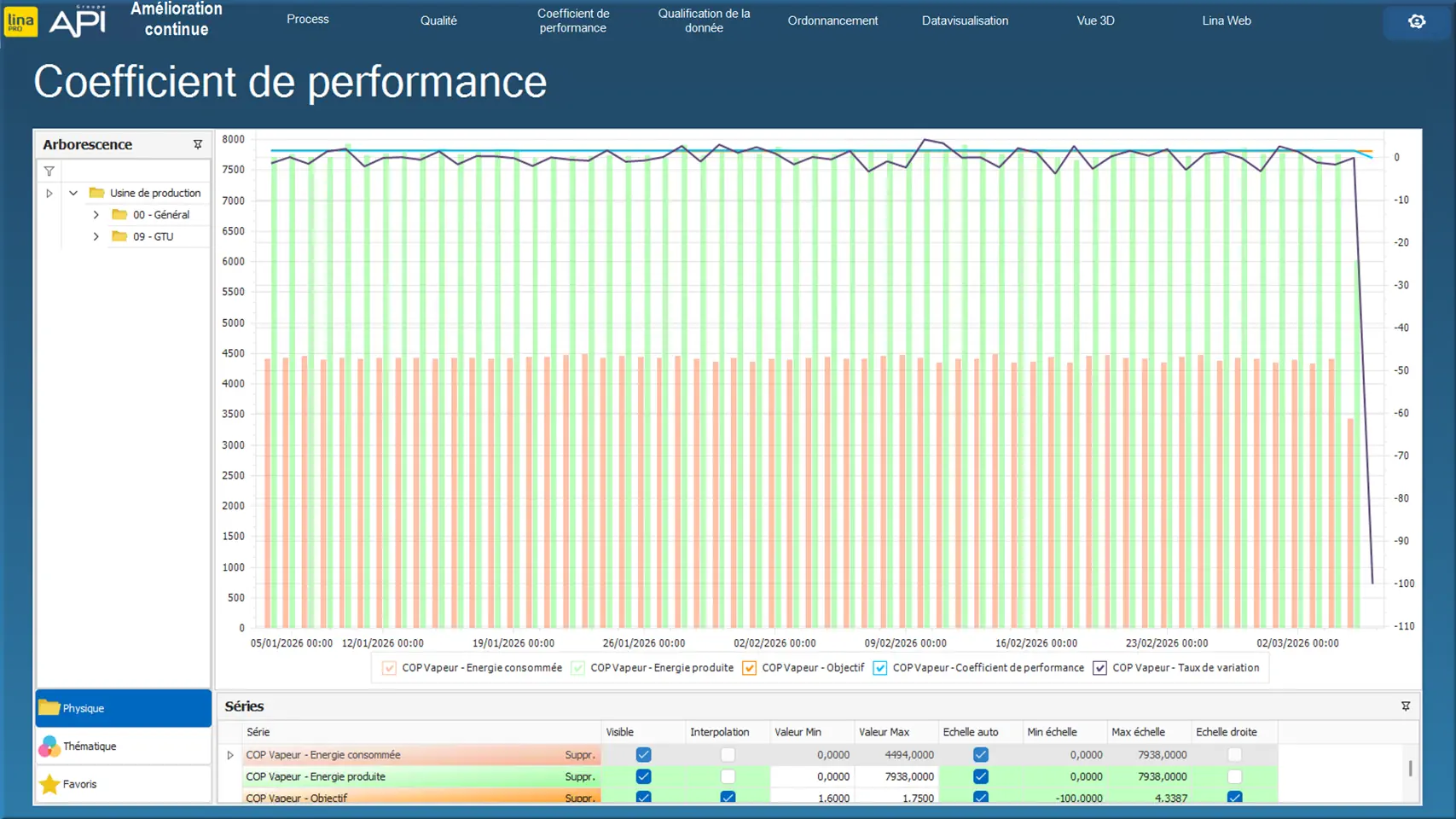The image size is (1456, 819).
Task: Click the Séries table vertical scrollbar
Action: (x=1410, y=768)
